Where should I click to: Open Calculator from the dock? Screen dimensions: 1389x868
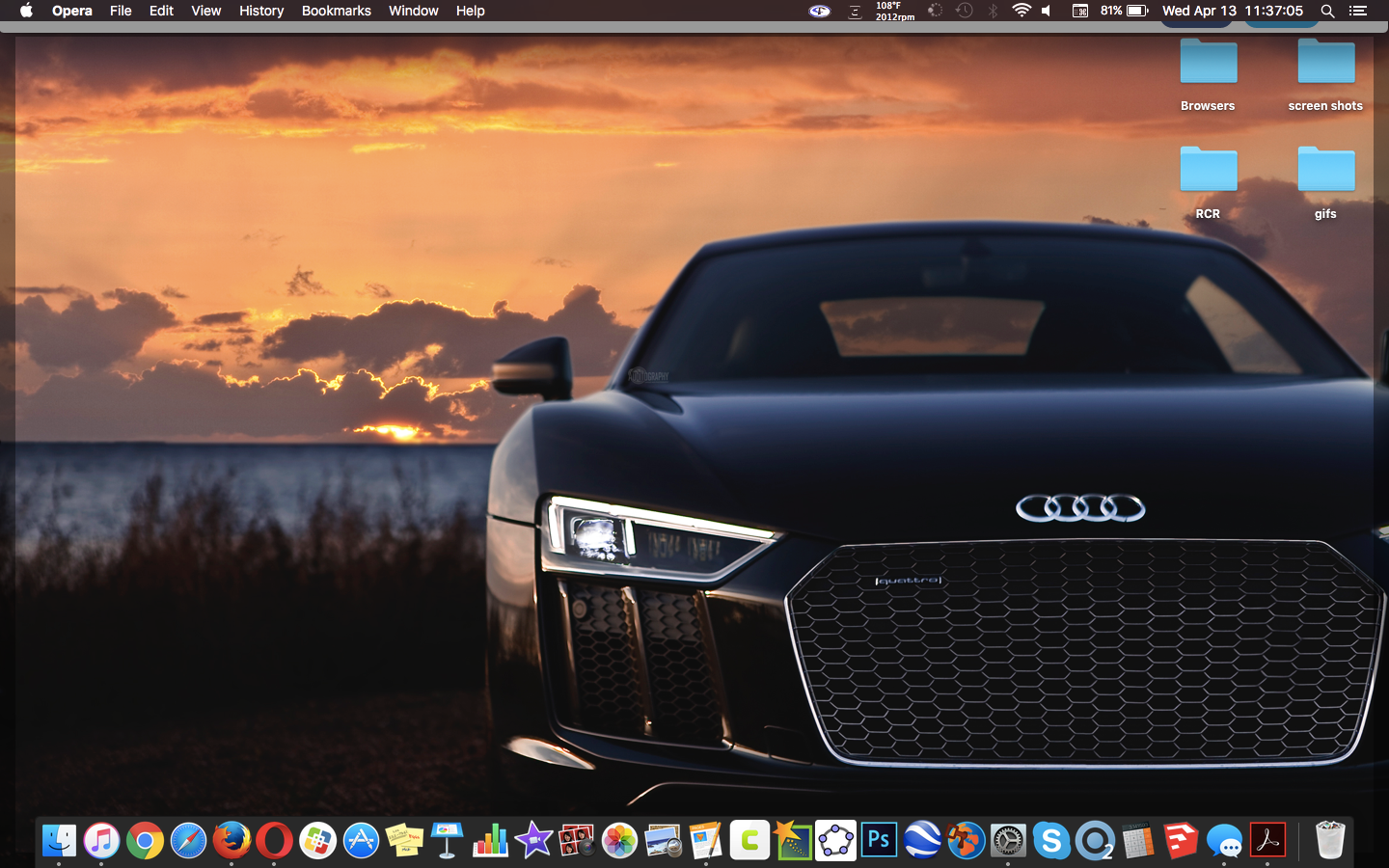click(x=1137, y=841)
